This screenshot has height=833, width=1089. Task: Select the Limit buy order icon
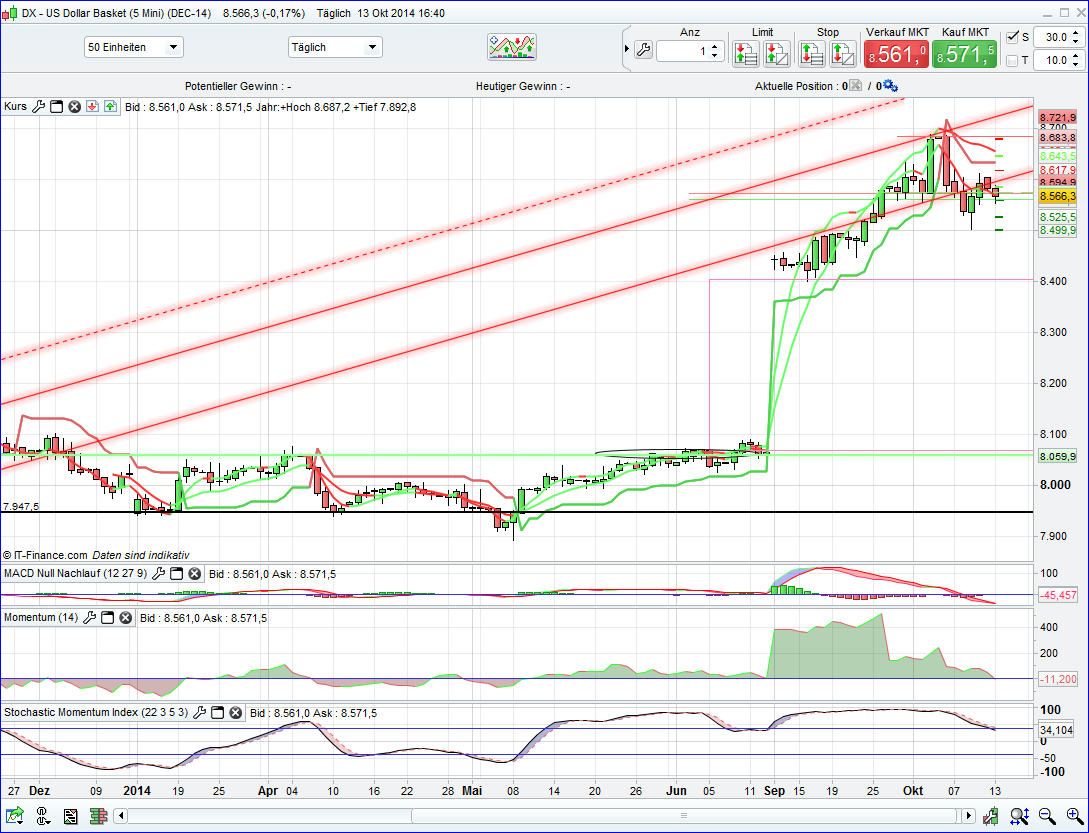(x=746, y=53)
